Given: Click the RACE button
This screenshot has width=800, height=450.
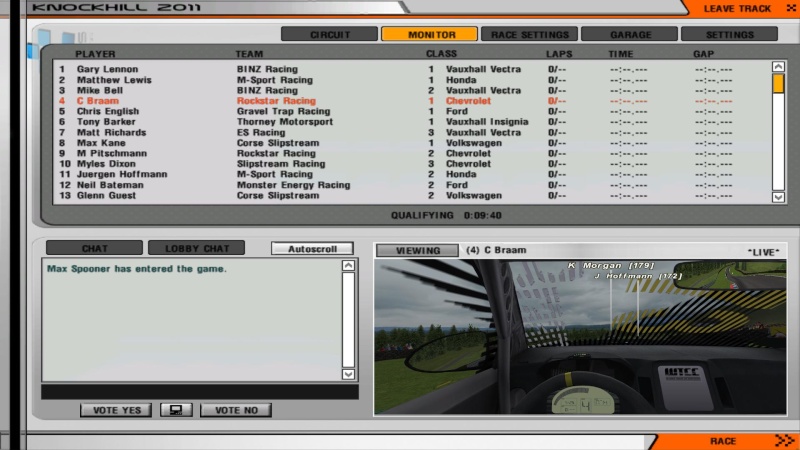Looking at the screenshot, I should pyautogui.click(x=723, y=441).
